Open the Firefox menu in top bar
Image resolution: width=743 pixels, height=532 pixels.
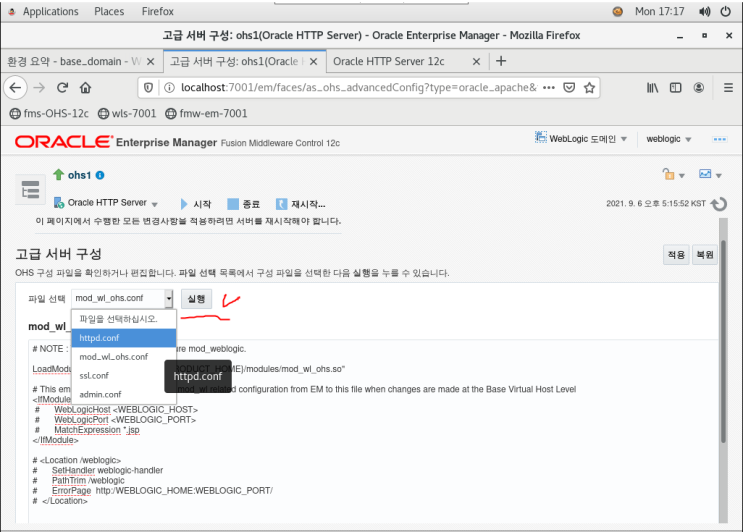tap(158, 11)
